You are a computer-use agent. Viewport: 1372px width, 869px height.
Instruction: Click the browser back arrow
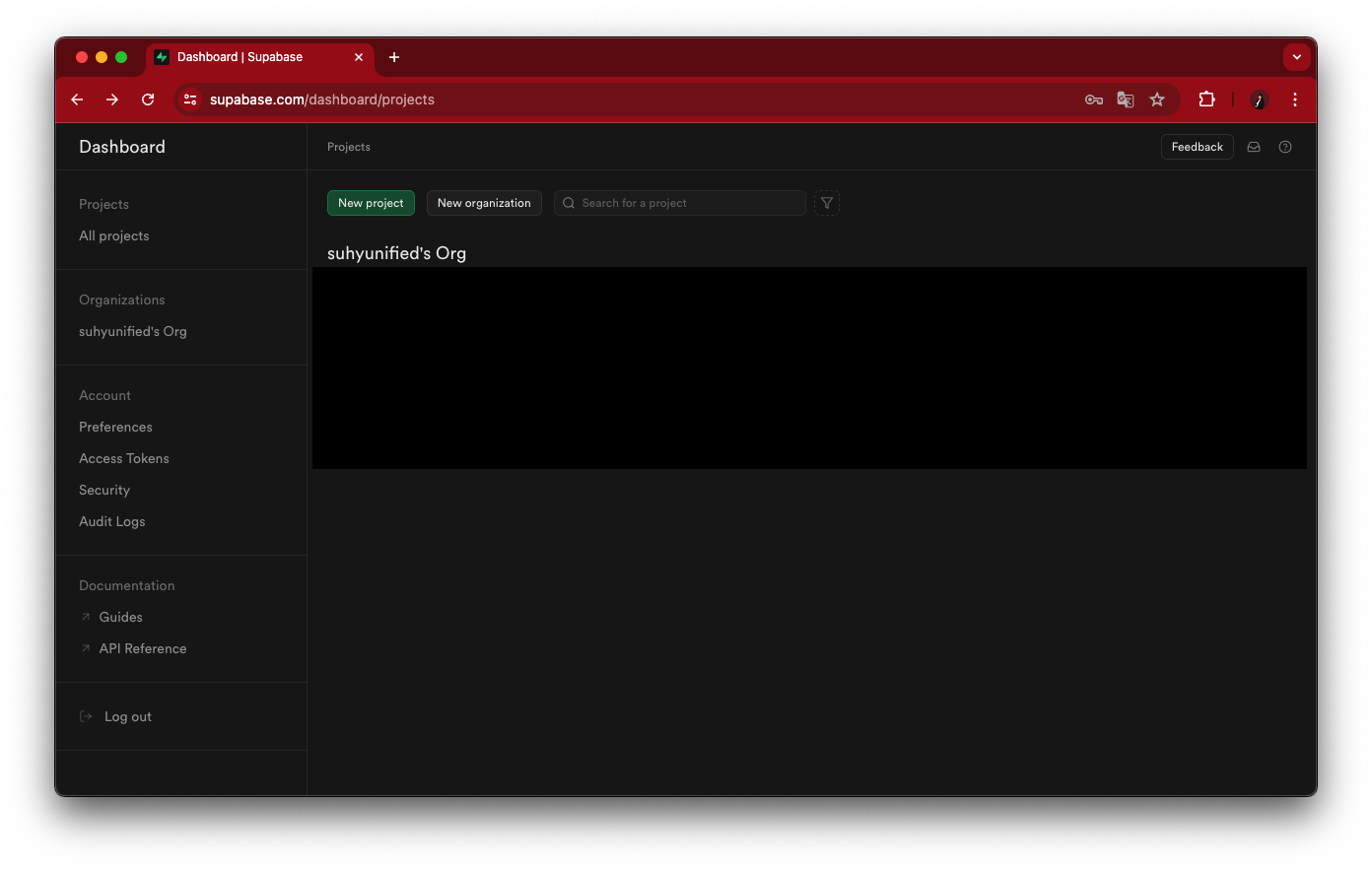tap(77, 100)
